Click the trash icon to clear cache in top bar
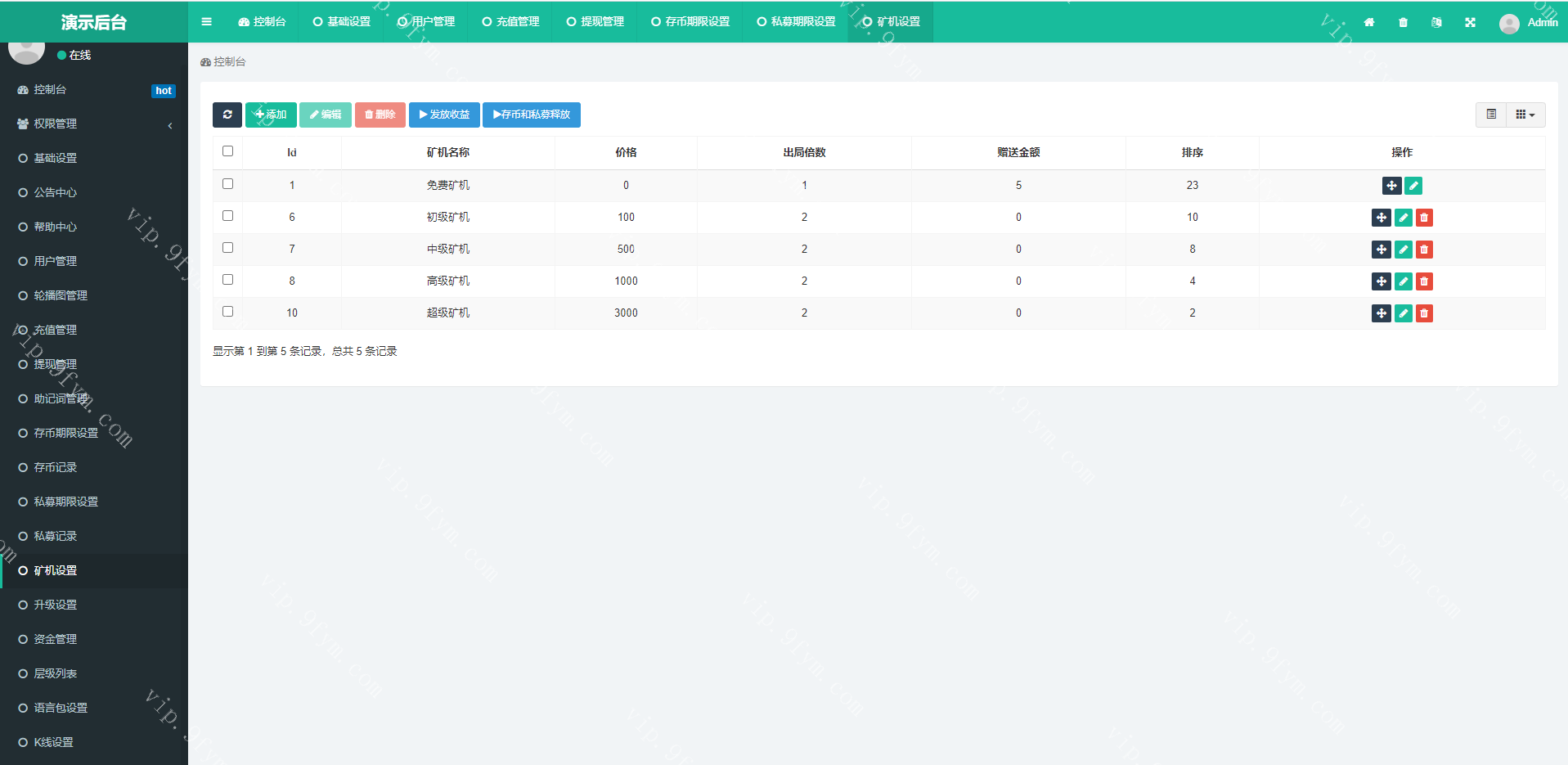The width and height of the screenshot is (1568, 765). pyautogui.click(x=1403, y=22)
